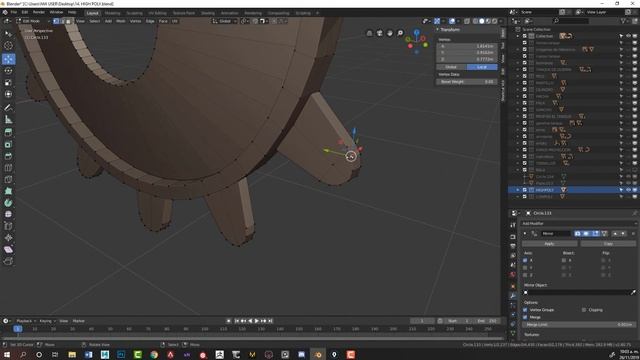
Task: Toggle the Mirror modifier X axis checkbox
Action: point(525,260)
